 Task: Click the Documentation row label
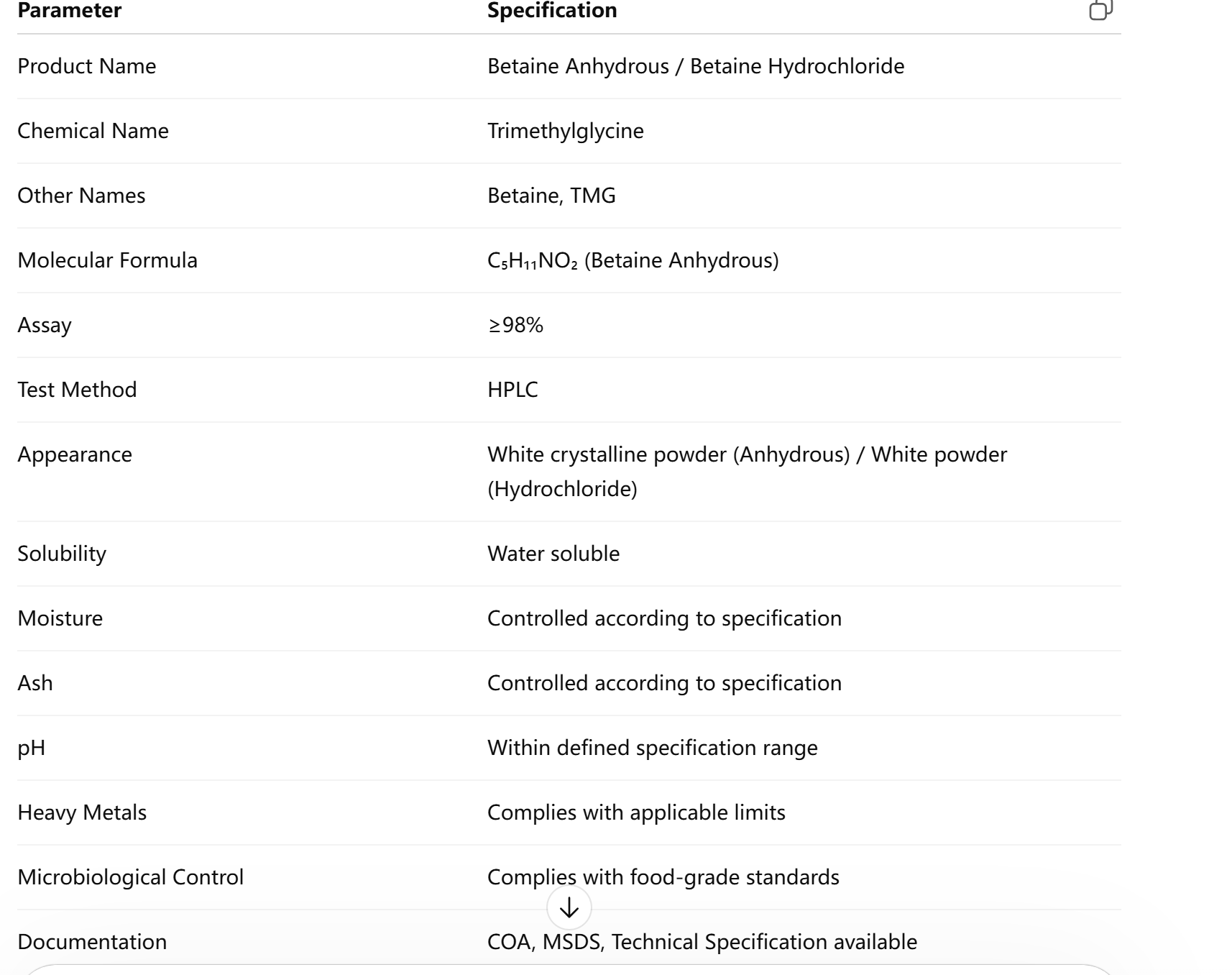92,942
